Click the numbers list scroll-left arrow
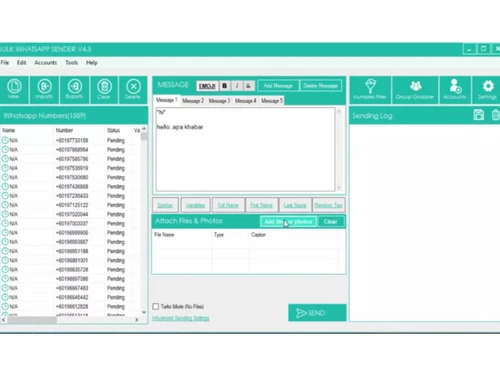 4,320
